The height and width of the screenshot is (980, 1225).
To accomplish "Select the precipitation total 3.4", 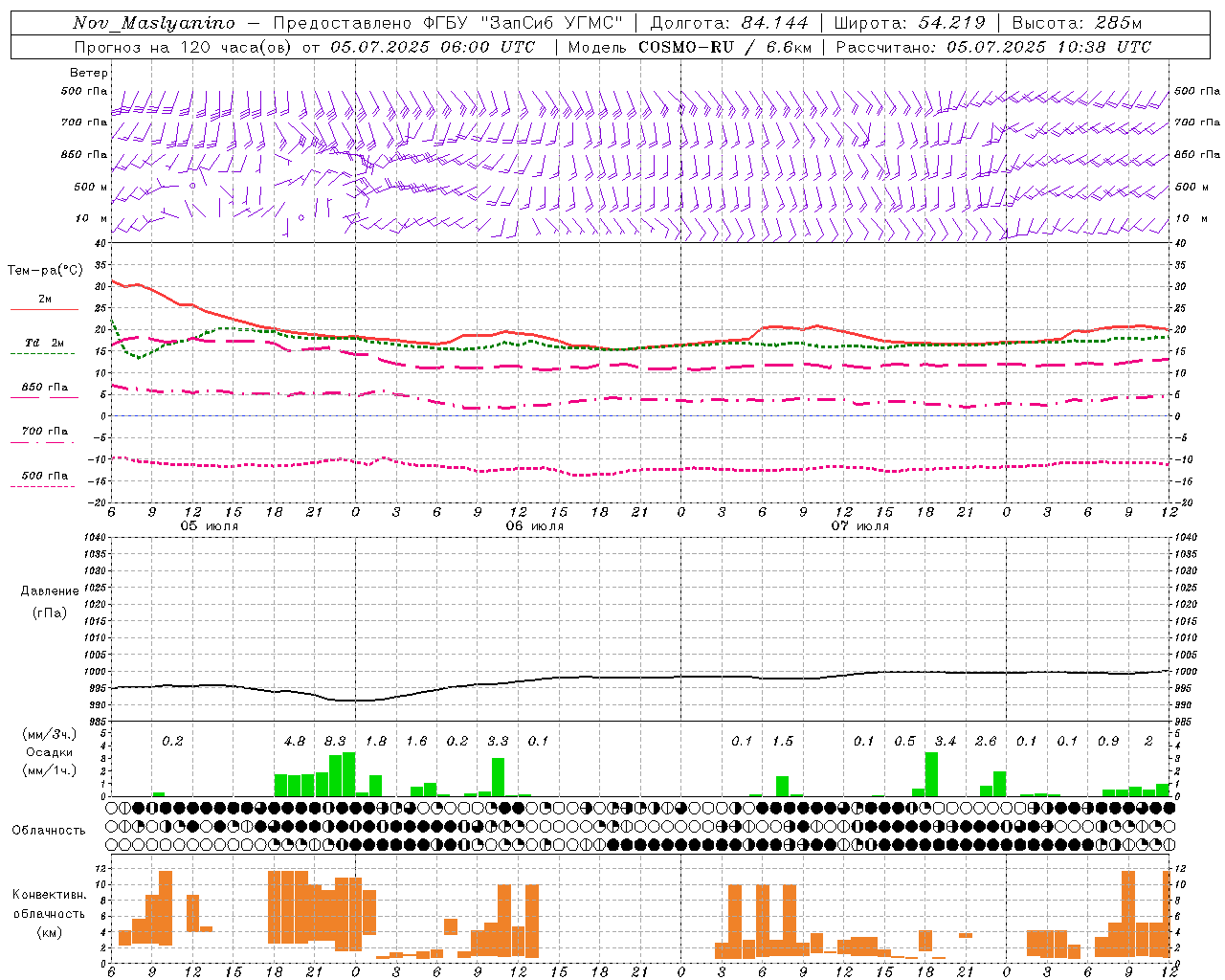I will [946, 741].
